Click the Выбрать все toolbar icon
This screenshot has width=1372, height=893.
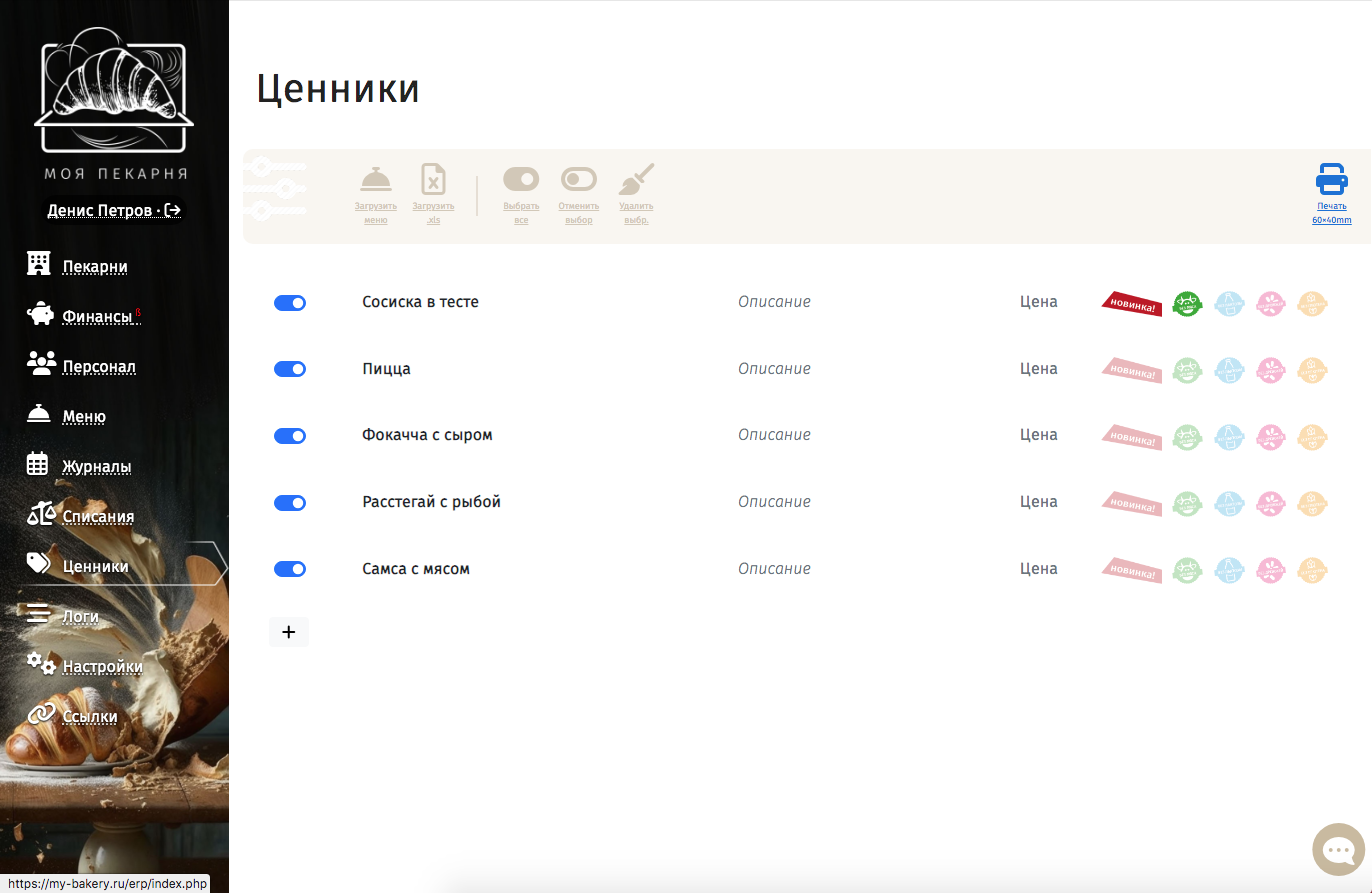pyautogui.click(x=521, y=179)
